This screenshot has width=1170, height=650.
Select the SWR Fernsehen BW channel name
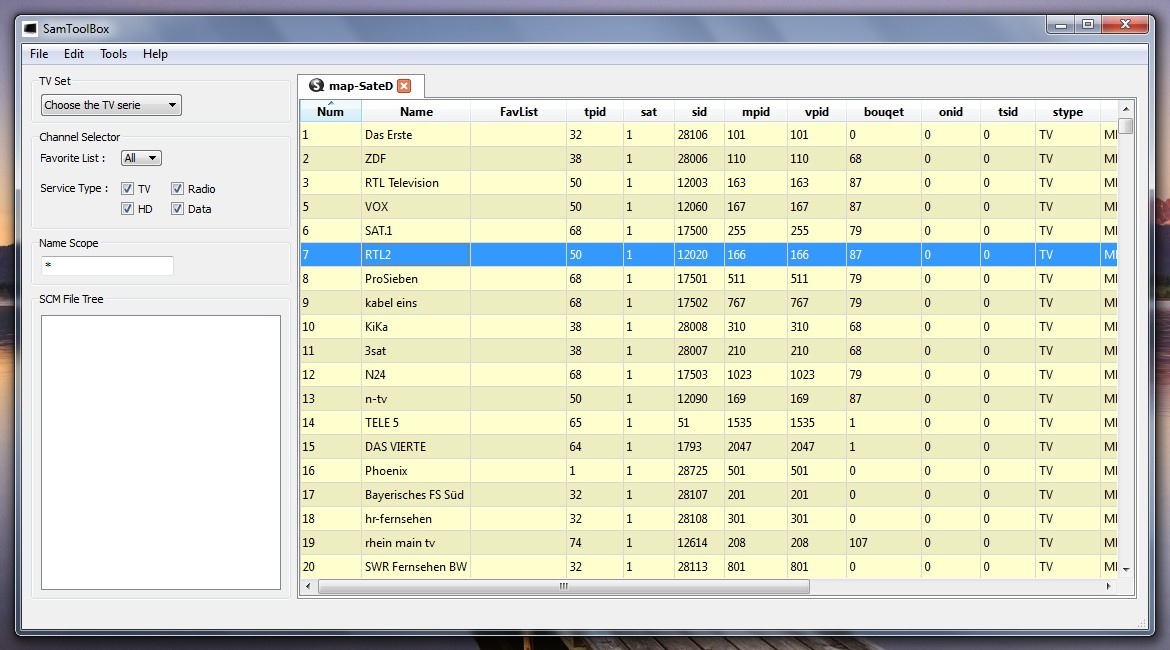(x=416, y=566)
